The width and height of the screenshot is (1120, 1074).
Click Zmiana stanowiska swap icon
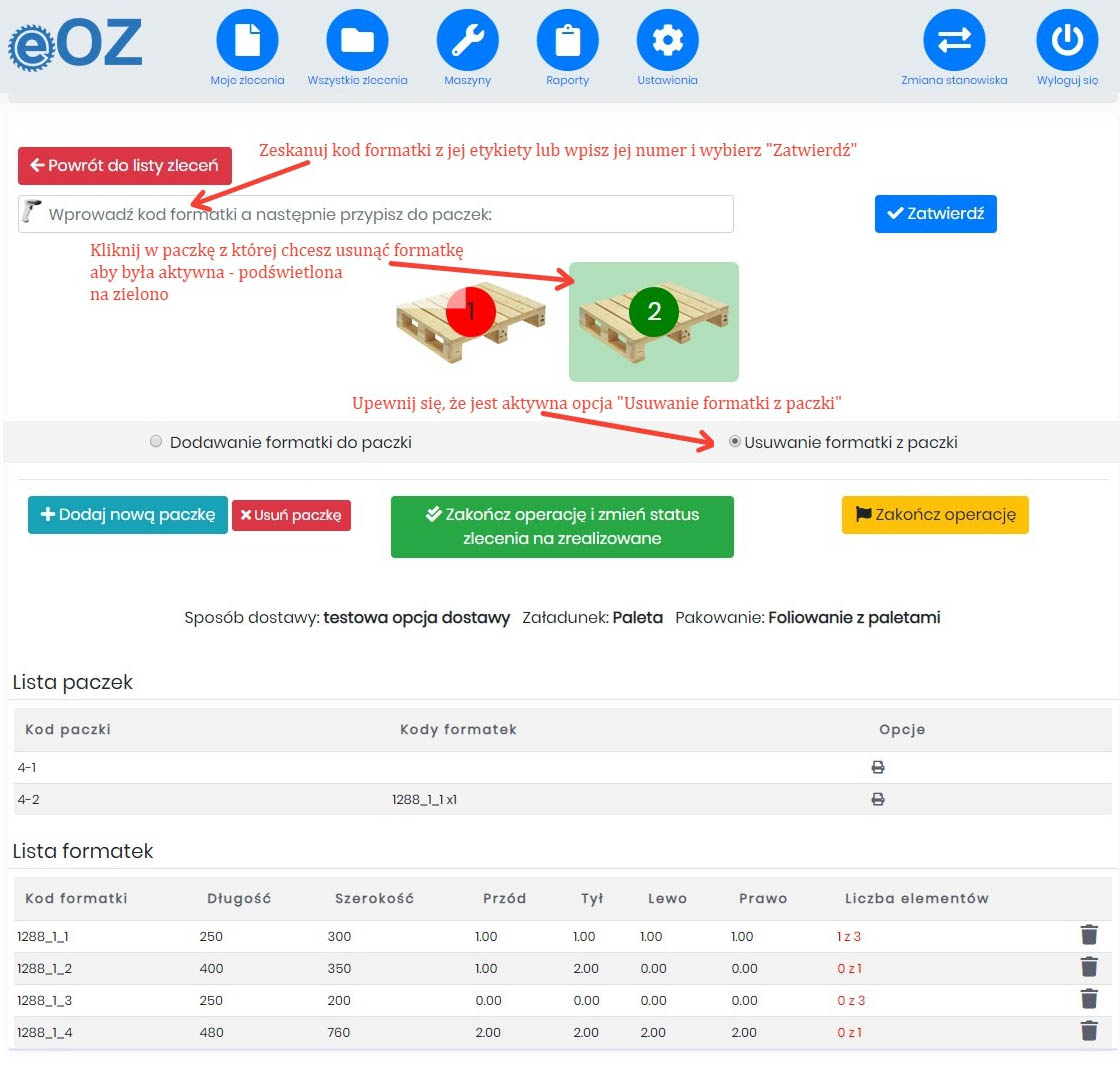(x=953, y=41)
